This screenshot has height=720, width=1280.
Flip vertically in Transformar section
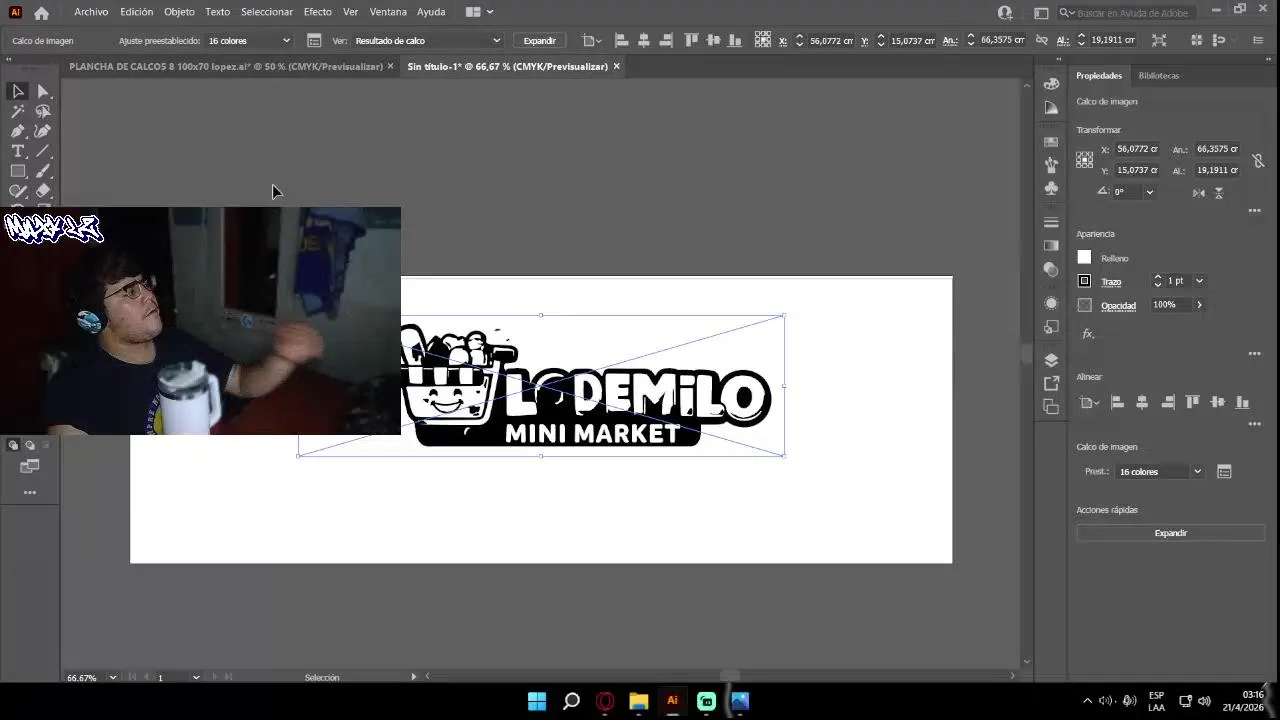[x=1219, y=192]
